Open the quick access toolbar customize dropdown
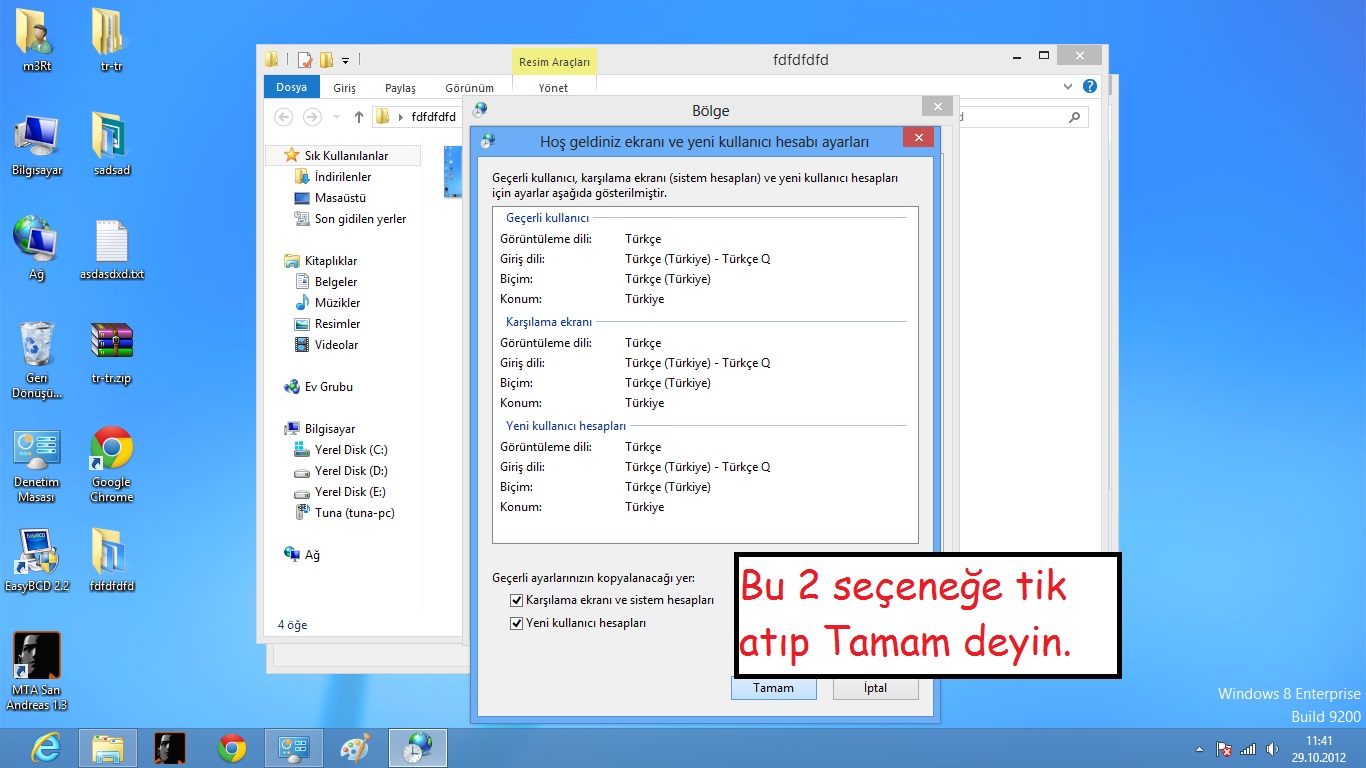This screenshot has height=768, width=1366. 346,60
